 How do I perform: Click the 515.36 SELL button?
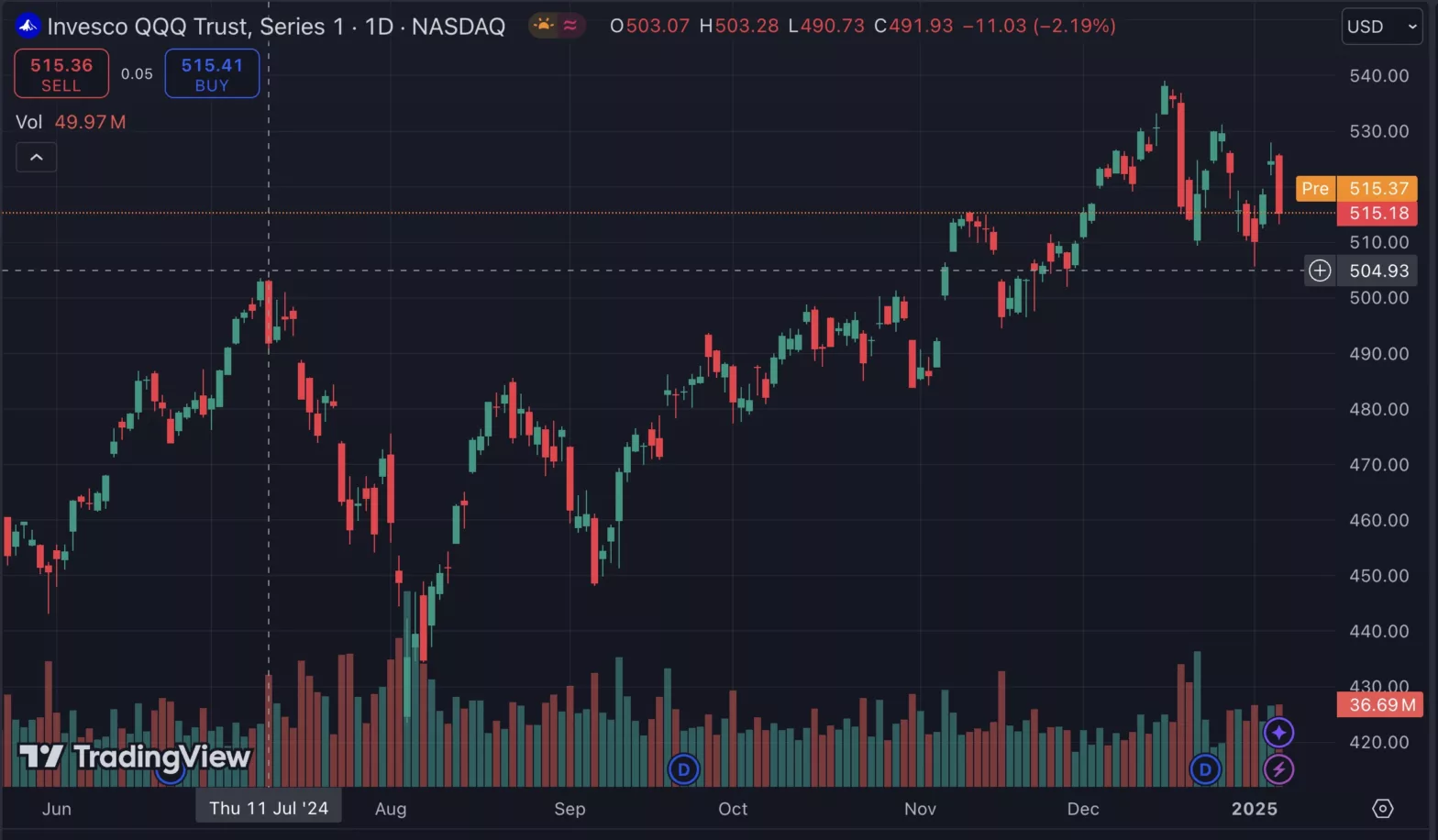click(x=61, y=74)
